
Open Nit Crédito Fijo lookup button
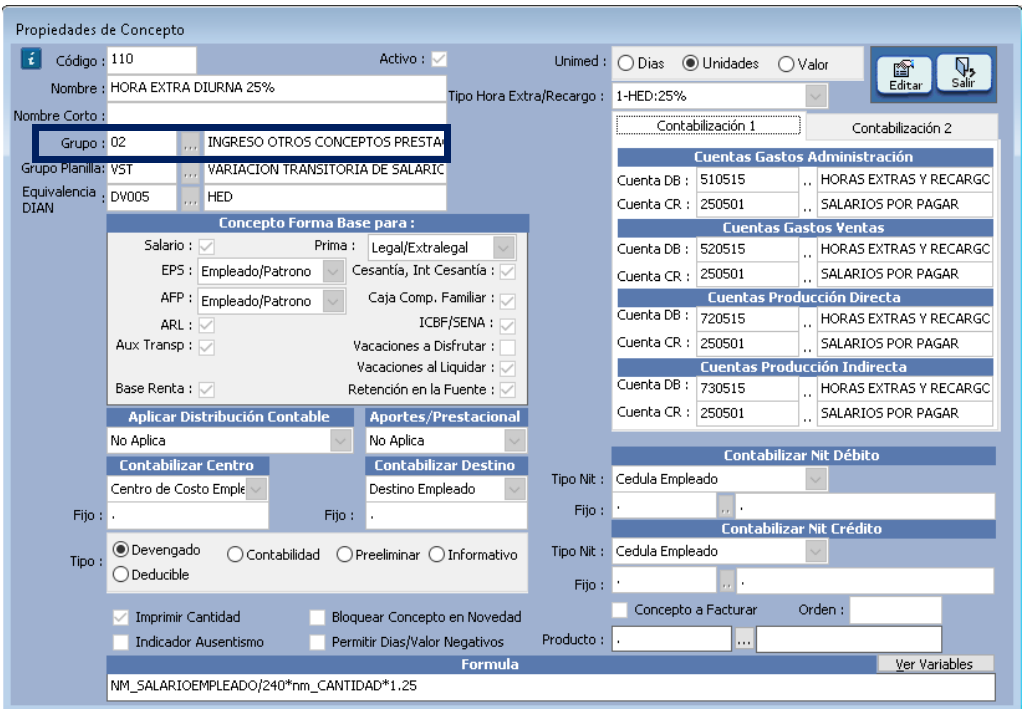(726, 581)
